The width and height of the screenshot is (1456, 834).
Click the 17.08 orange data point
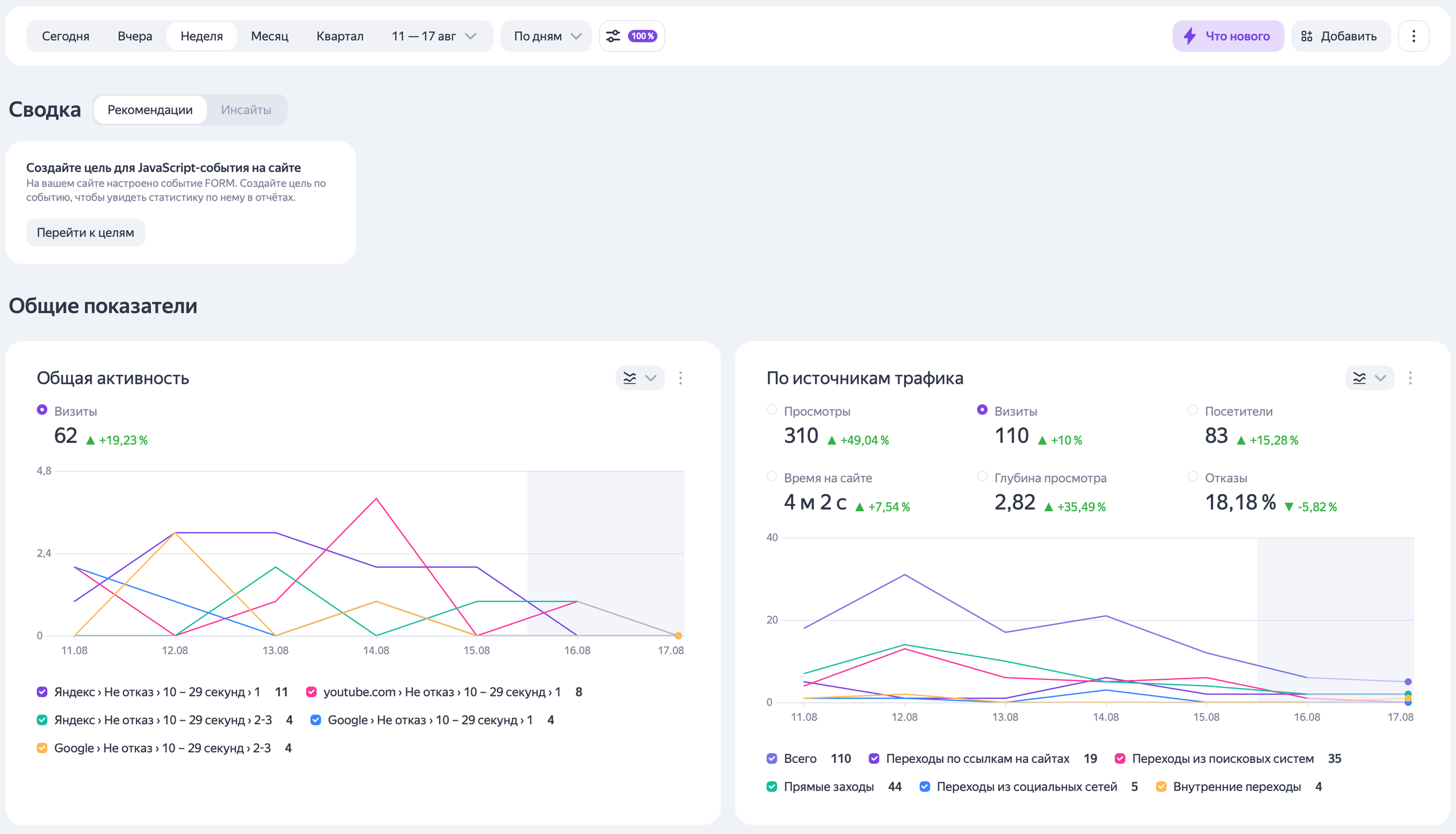pyautogui.click(x=678, y=636)
